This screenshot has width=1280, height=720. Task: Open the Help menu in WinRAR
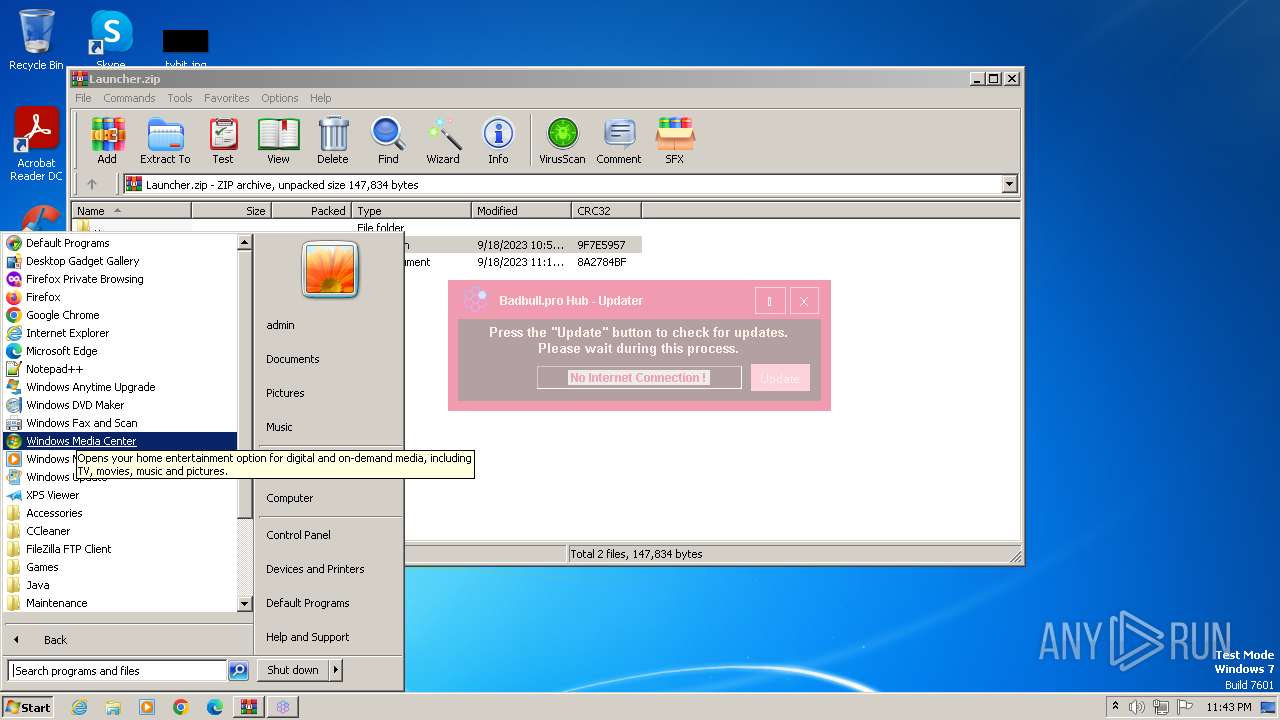tap(320, 98)
